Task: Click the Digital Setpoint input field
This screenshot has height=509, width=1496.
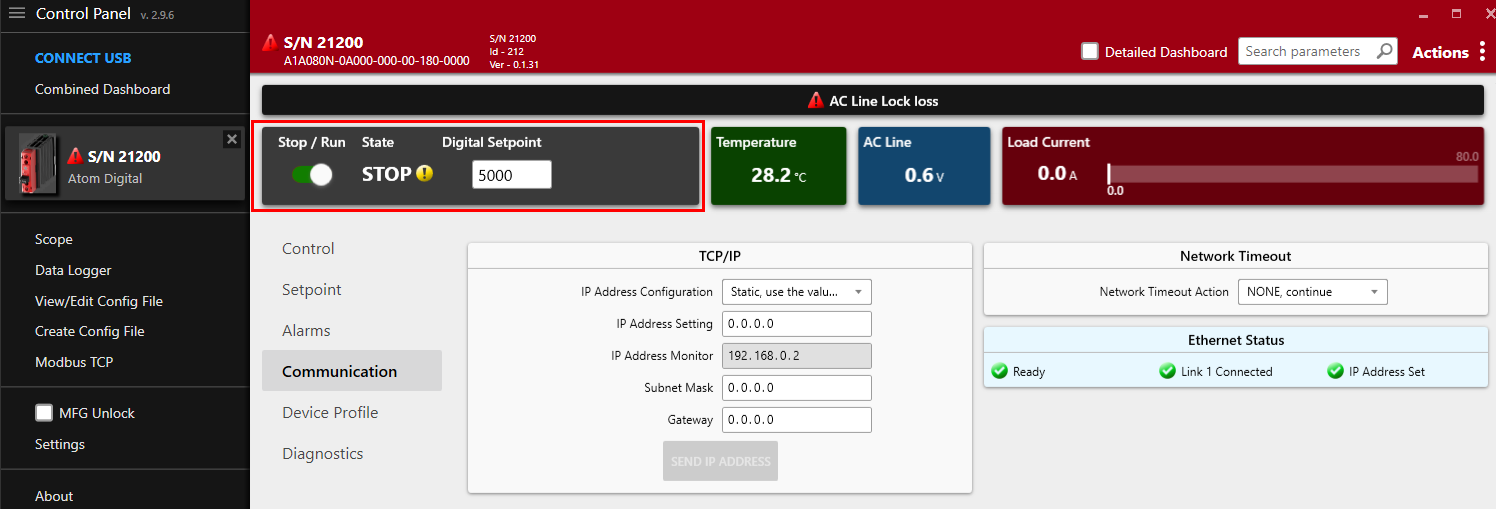Action: 511,175
